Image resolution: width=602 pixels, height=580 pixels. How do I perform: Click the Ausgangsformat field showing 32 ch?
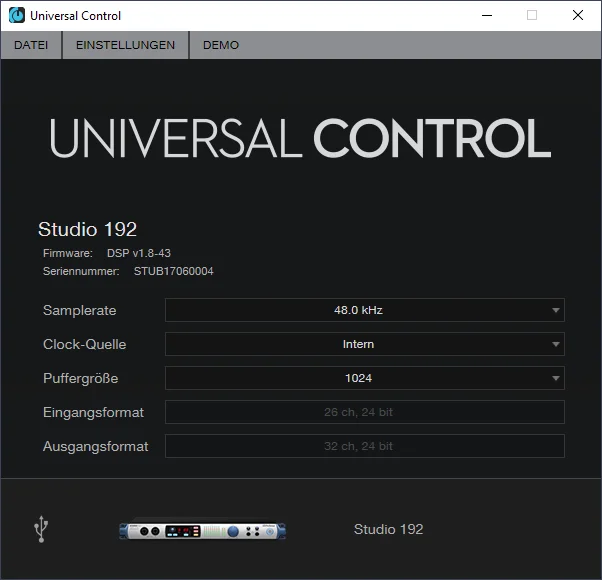(364, 446)
